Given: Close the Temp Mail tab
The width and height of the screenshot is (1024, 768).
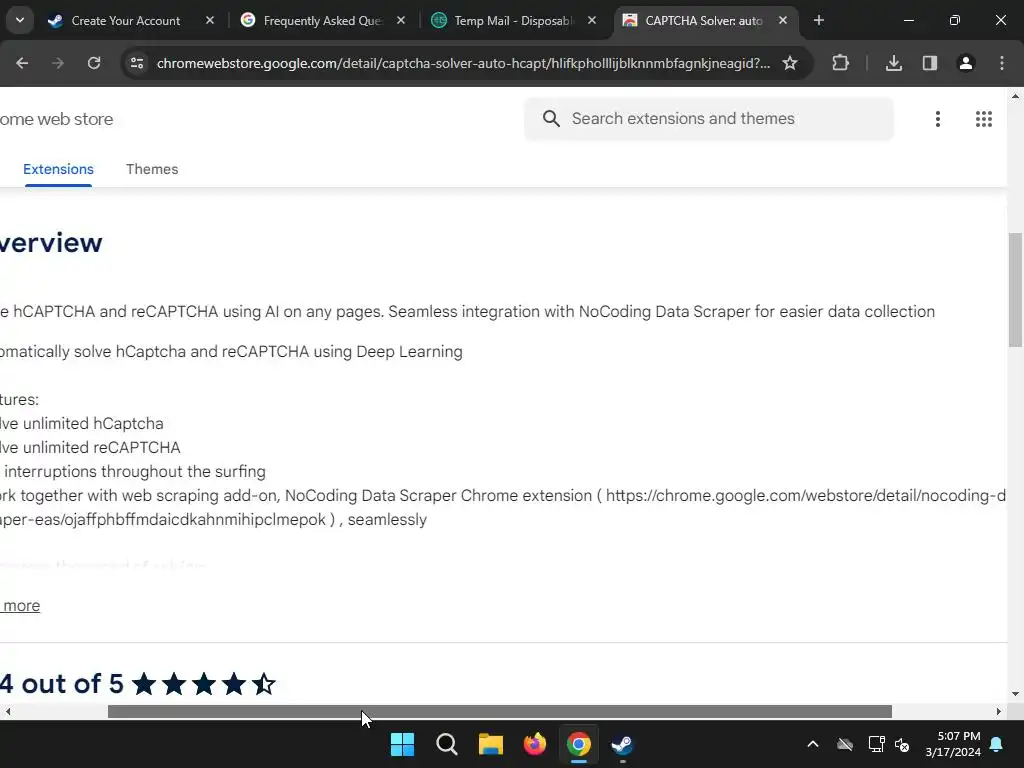Looking at the screenshot, I should click(x=592, y=20).
